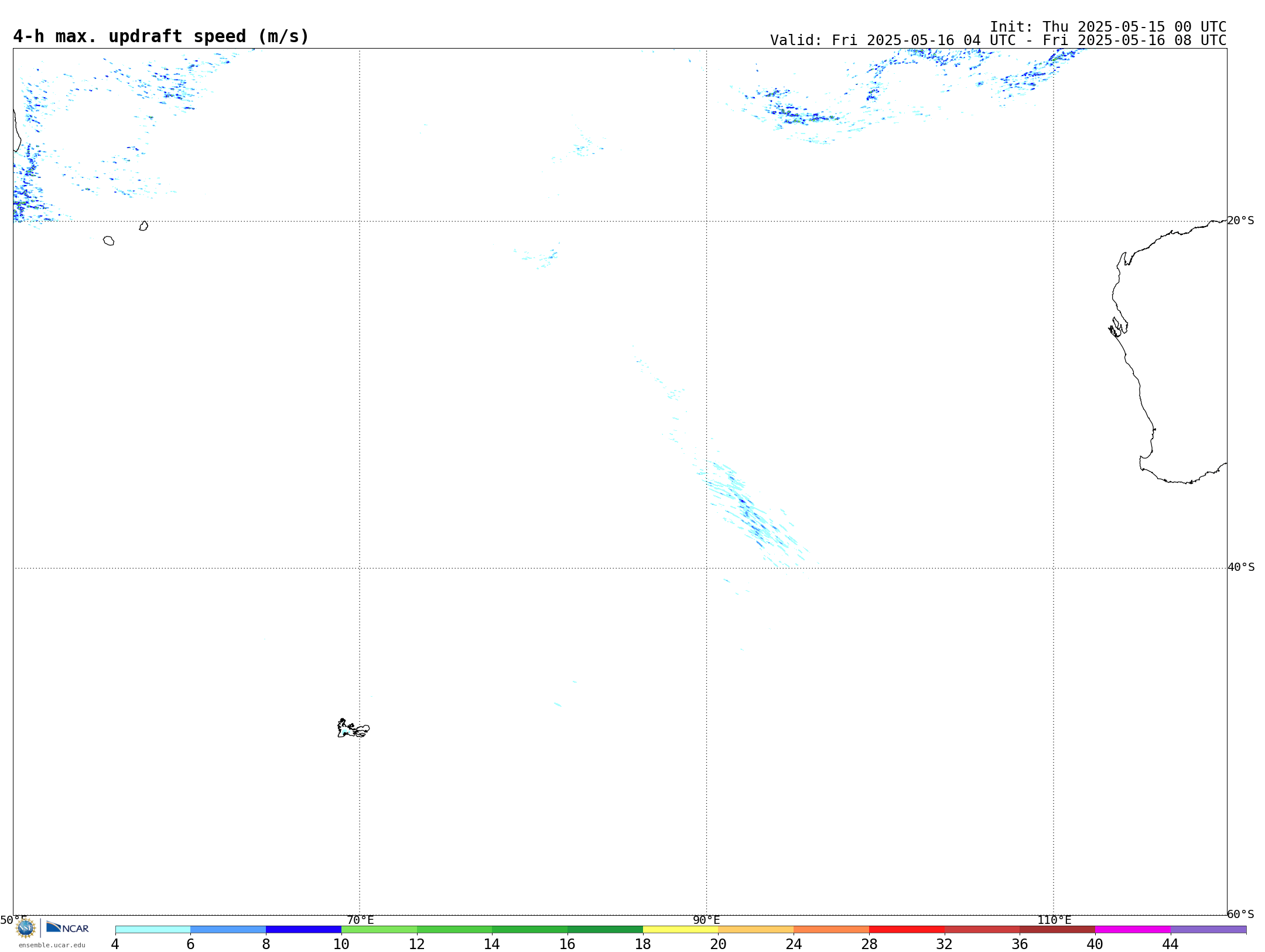Click the plot title '4-h max. updraft speed (m/s)'
Screen dimensions: 1265x952
[x=161, y=36]
